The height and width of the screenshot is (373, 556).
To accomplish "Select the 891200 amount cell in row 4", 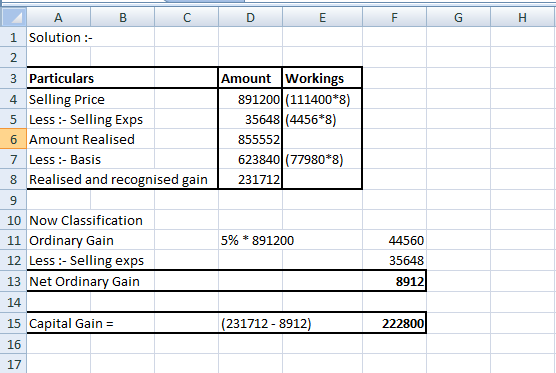I will pyautogui.click(x=250, y=99).
